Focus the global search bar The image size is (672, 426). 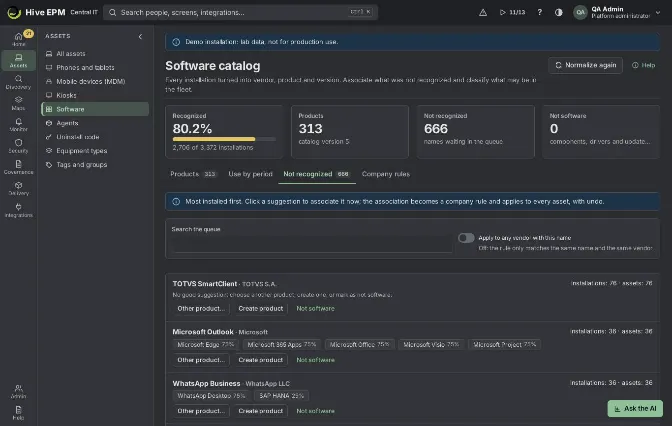point(240,12)
